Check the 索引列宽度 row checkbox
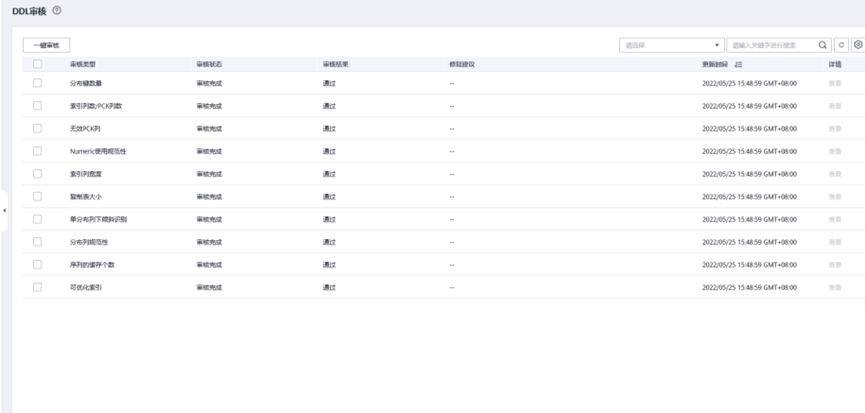865x413 pixels. point(38,173)
